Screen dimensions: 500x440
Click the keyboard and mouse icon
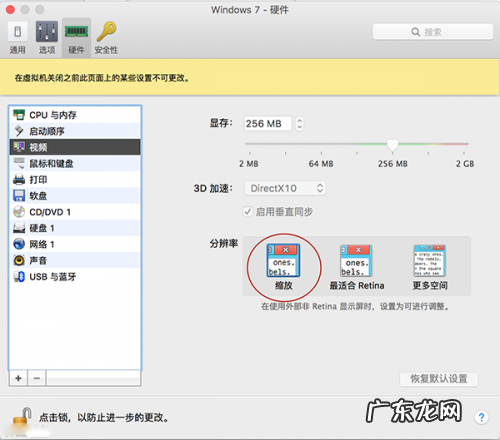point(19,163)
